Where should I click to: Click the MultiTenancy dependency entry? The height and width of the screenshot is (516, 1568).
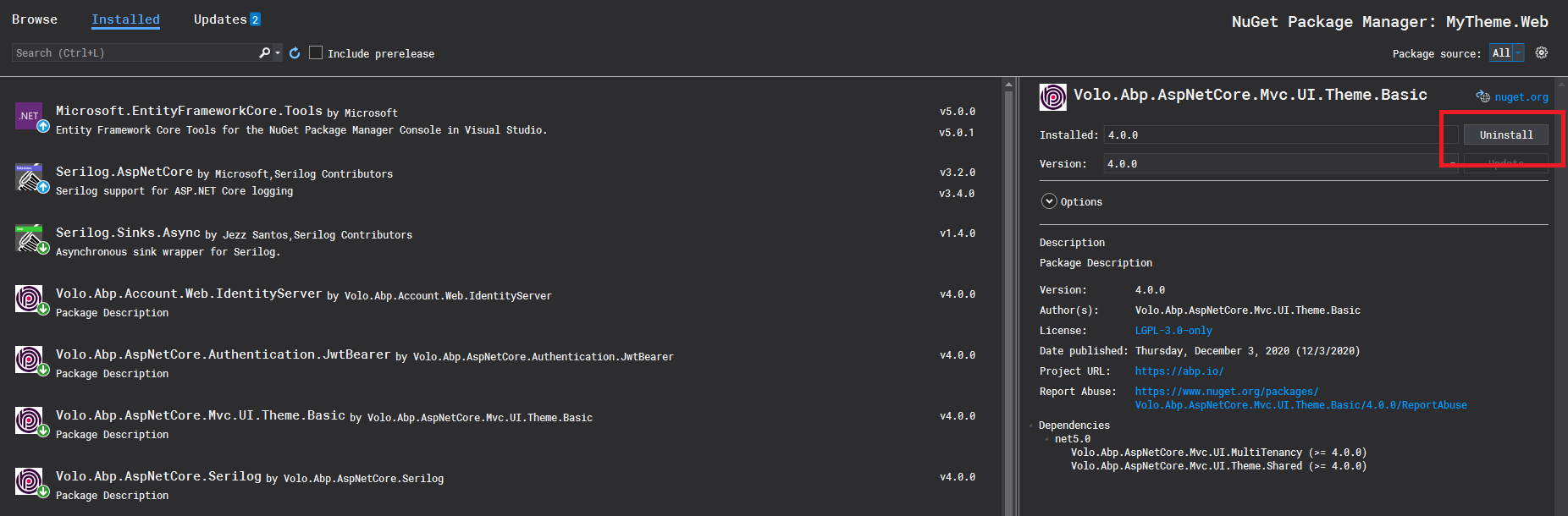click(x=1218, y=453)
